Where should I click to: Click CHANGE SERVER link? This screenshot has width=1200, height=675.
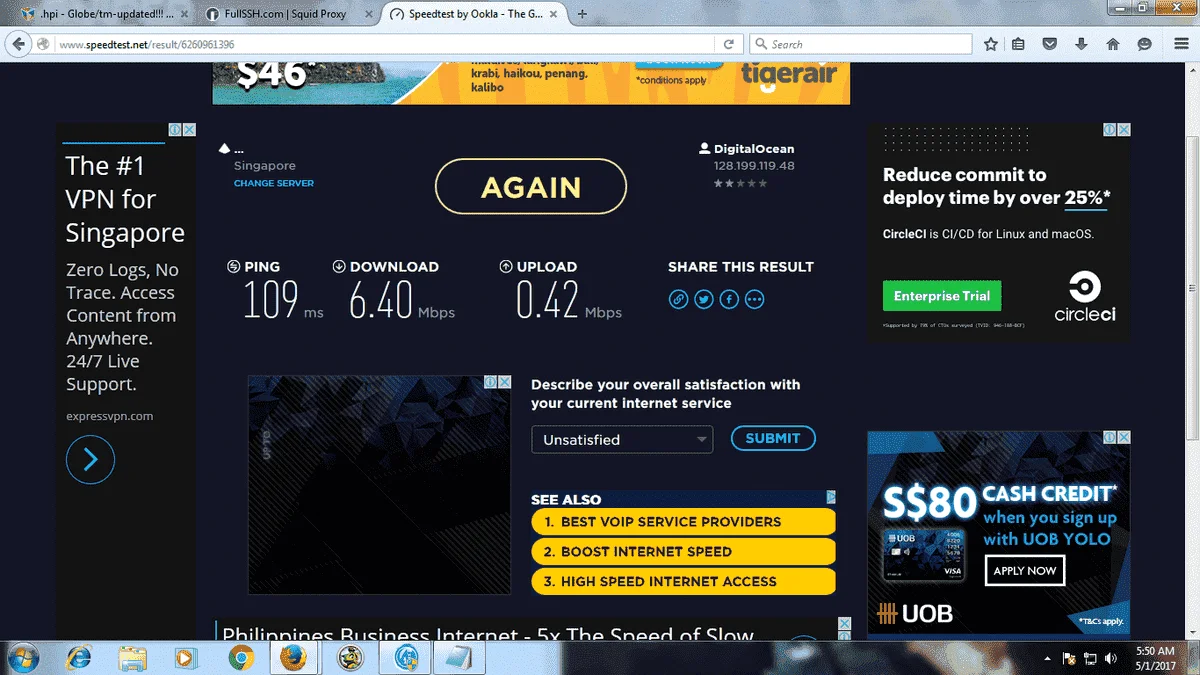(274, 183)
